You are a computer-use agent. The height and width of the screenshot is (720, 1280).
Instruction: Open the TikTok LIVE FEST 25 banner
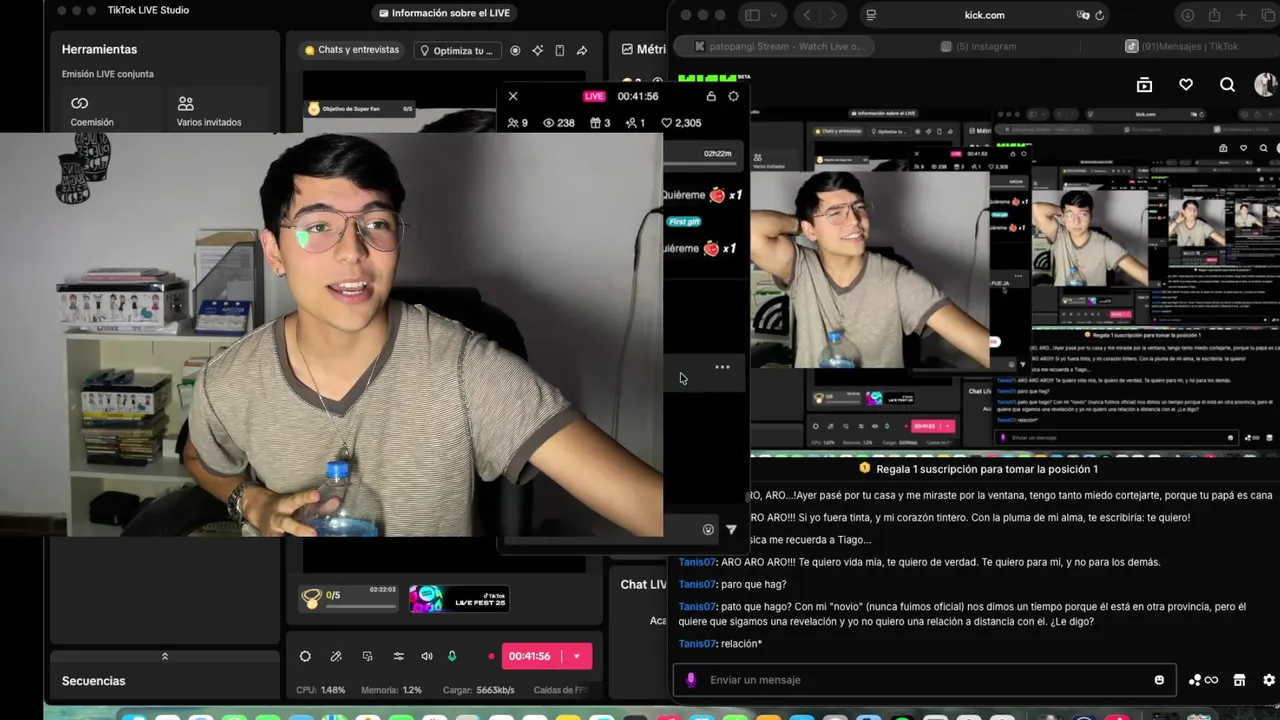click(459, 599)
